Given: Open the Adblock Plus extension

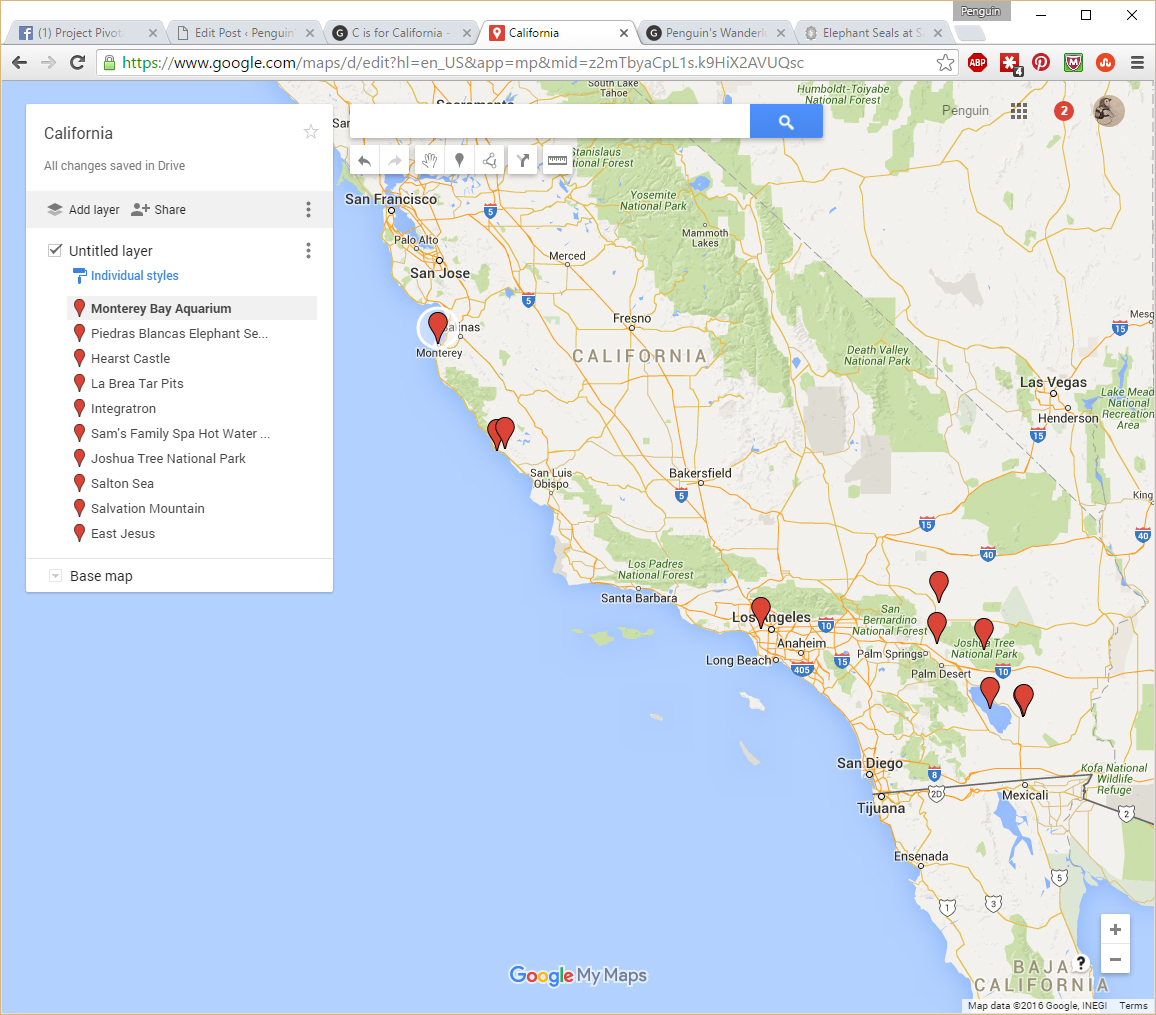Looking at the screenshot, I should 978,63.
